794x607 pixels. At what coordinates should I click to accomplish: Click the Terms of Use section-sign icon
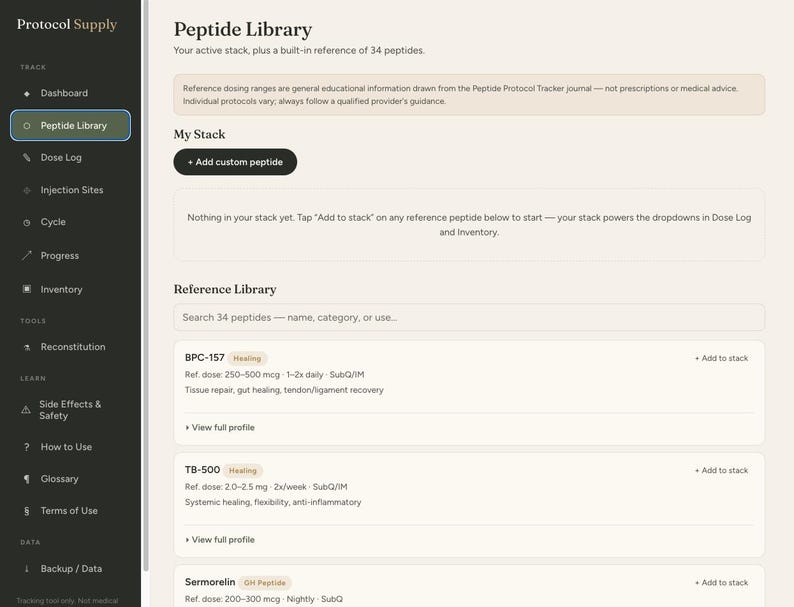[27, 511]
